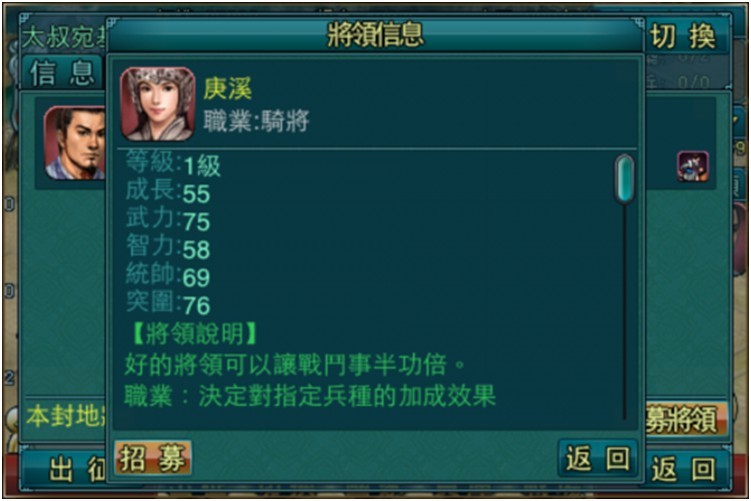Click the 切換 switch button
This screenshot has width=751, height=501.
tap(684, 36)
